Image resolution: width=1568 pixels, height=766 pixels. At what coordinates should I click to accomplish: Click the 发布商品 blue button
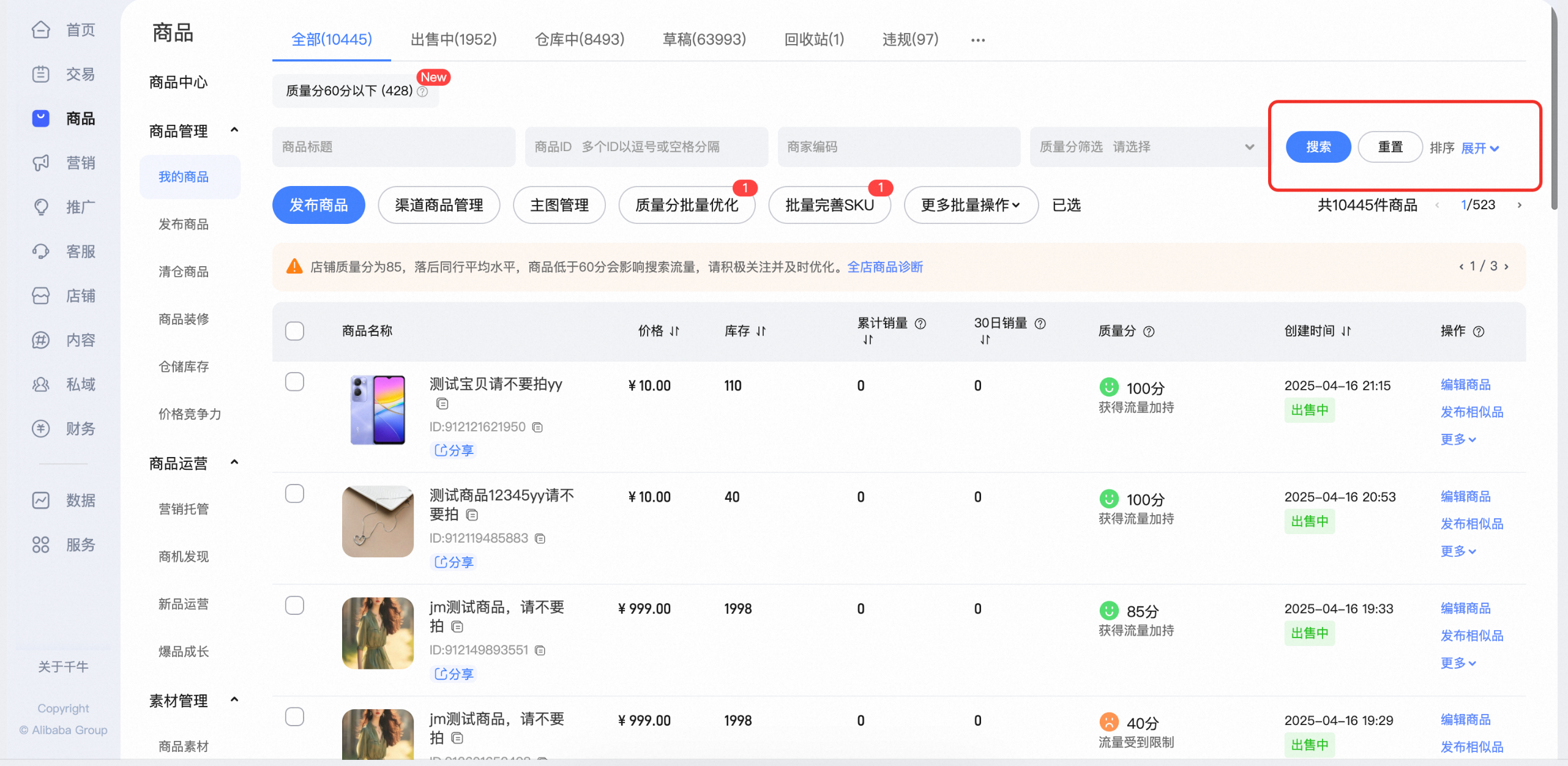318,205
